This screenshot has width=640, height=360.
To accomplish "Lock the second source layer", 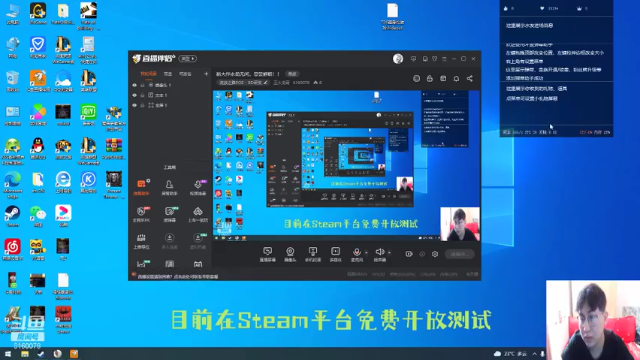I will [x=142, y=95].
